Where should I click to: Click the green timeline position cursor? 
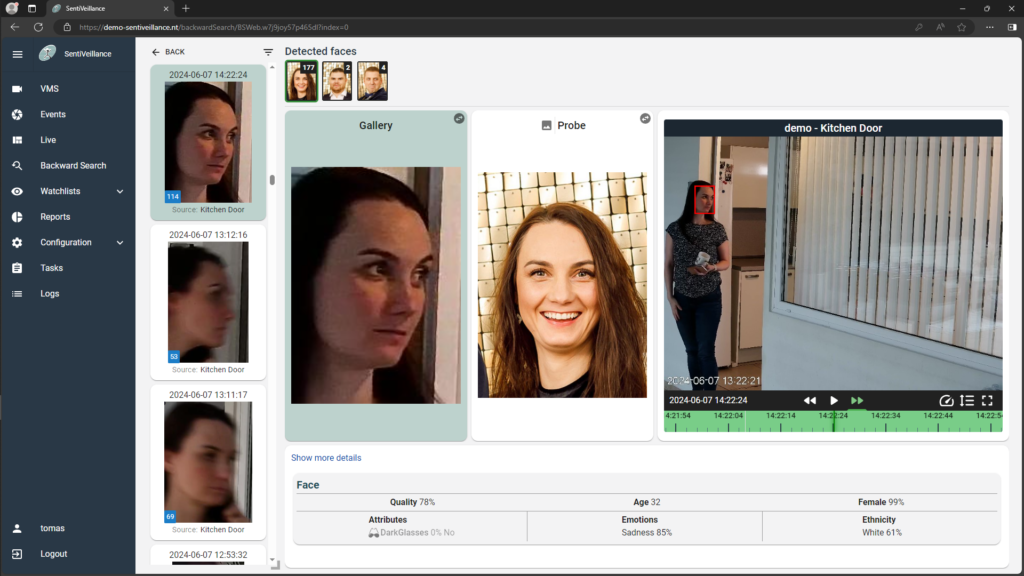point(833,421)
